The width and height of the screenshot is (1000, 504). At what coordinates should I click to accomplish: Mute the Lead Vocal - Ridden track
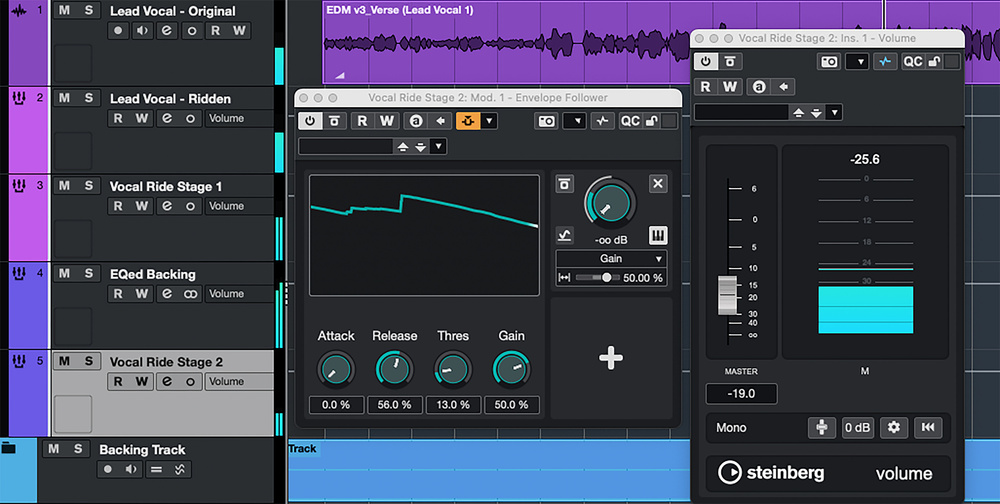coord(64,98)
